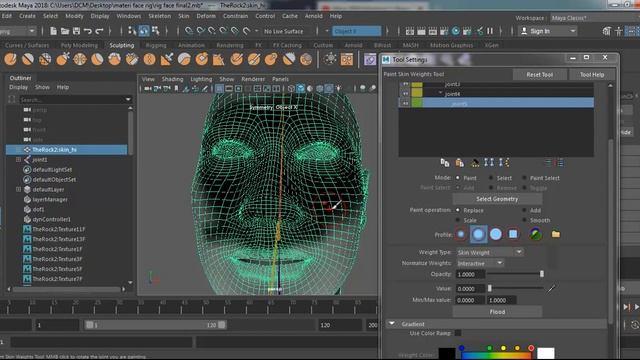Click the Open scene folder icon
640x360 pixels.
point(65,31)
